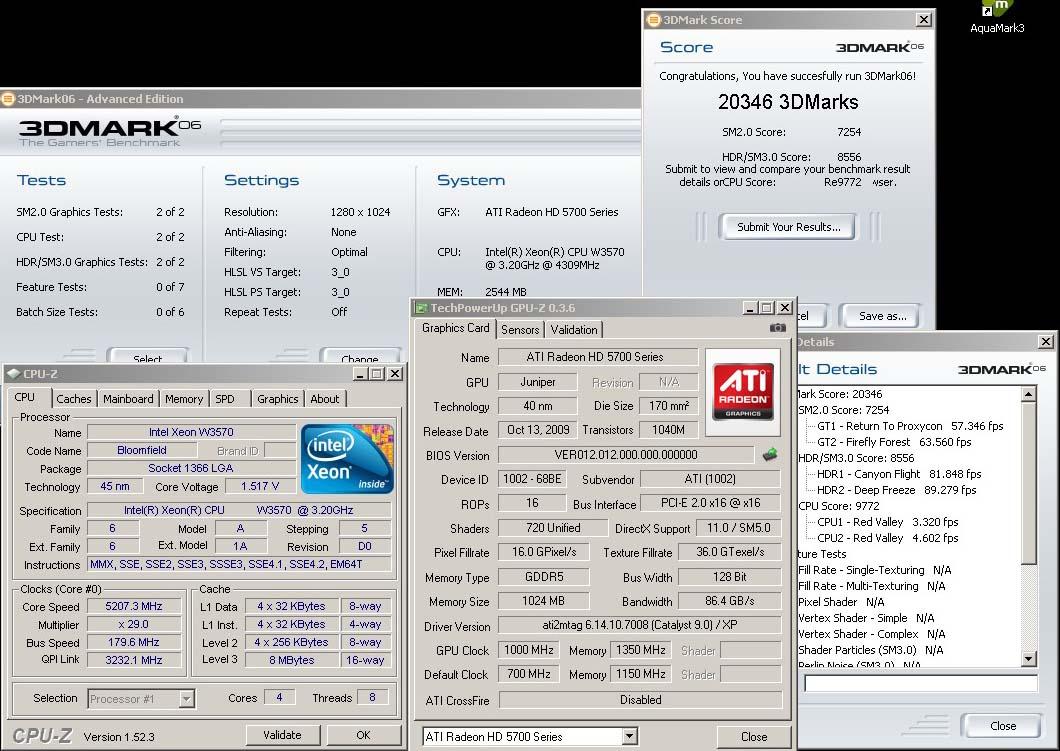Click the 3DMark Score window title icon
The width and height of the screenshot is (1060, 751).
click(654, 20)
